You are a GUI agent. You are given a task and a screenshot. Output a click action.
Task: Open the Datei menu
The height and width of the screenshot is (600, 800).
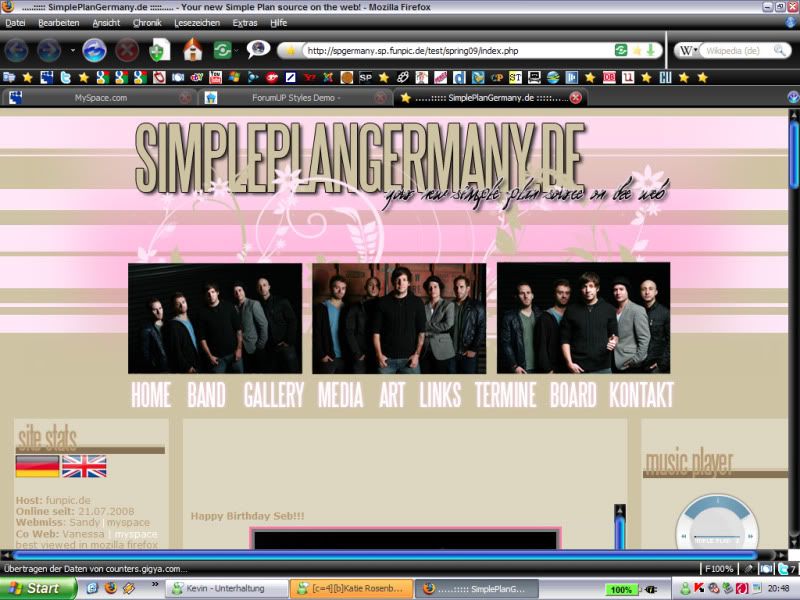tap(15, 23)
